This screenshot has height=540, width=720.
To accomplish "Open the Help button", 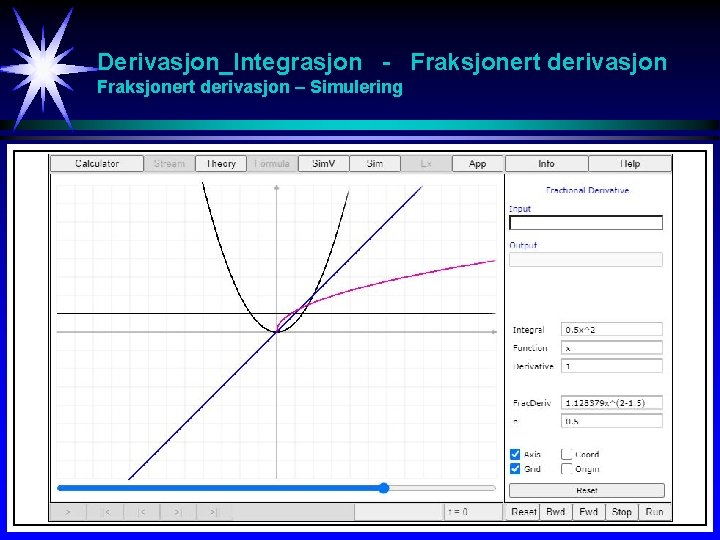I will 630,164.
